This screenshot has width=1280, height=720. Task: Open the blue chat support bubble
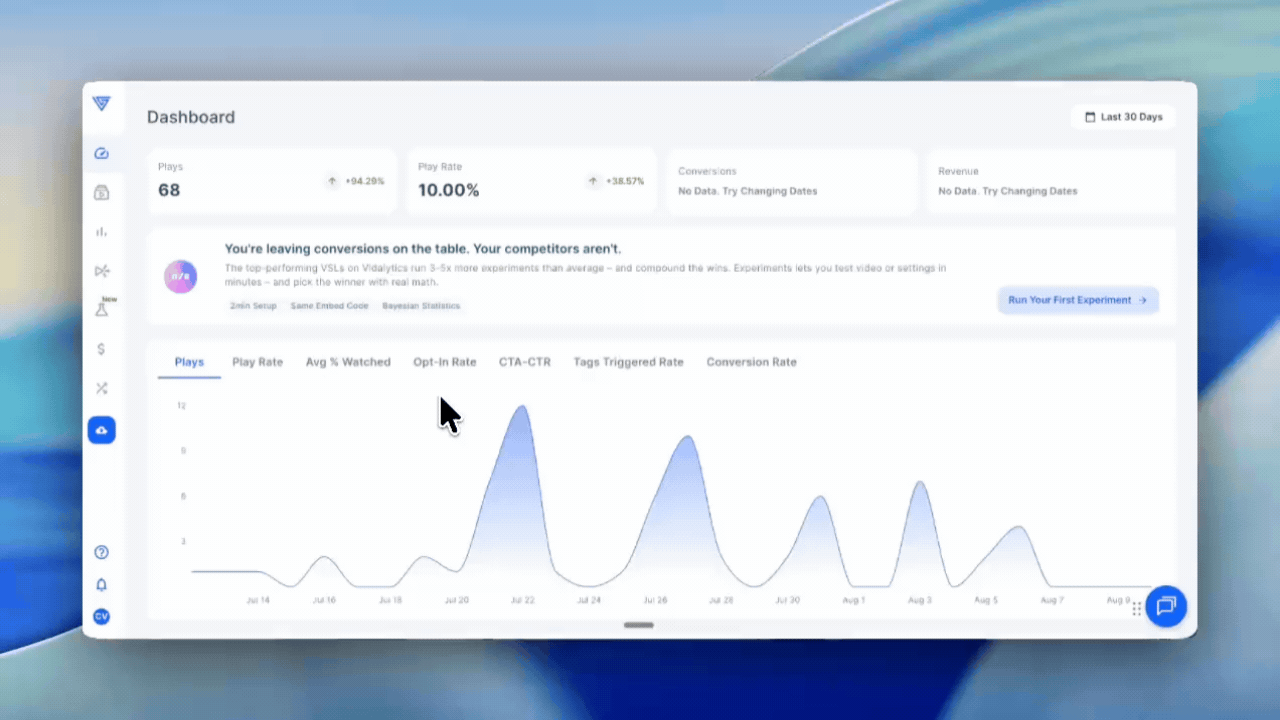click(x=1166, y=606)
